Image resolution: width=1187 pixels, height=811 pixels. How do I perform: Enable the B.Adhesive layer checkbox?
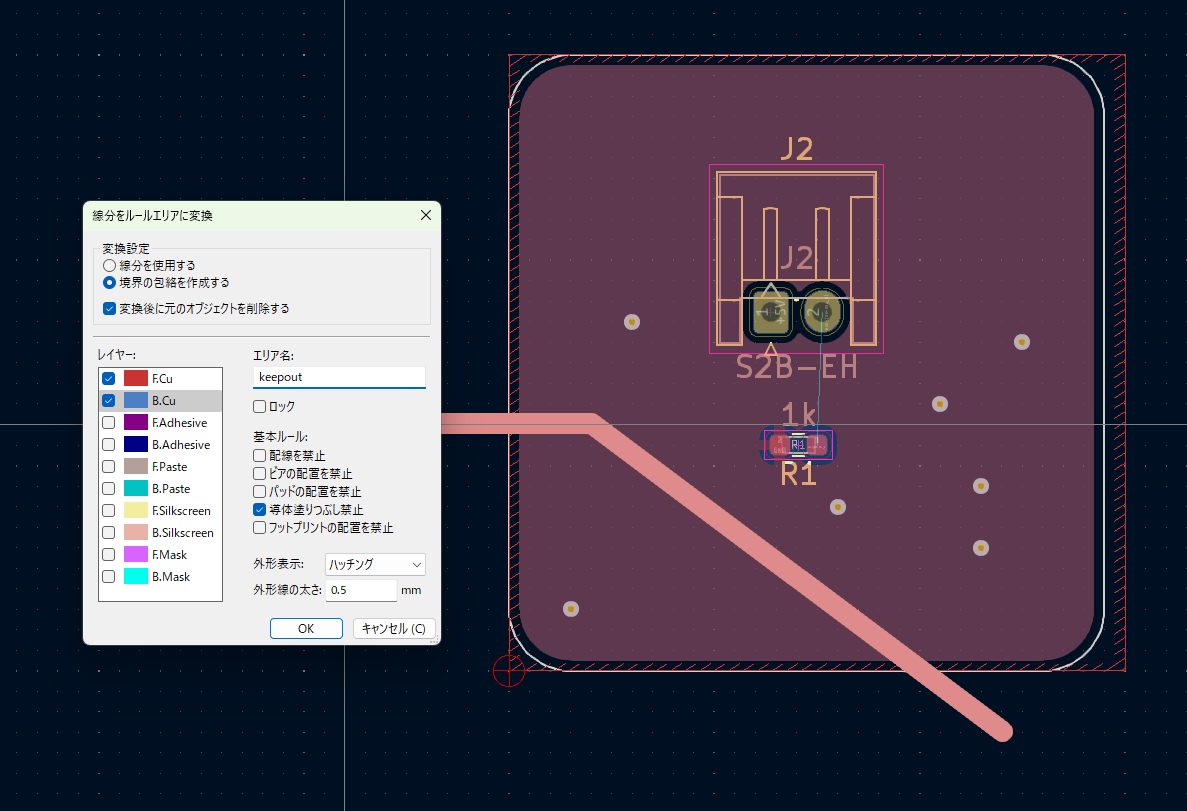tap(109, 444)
